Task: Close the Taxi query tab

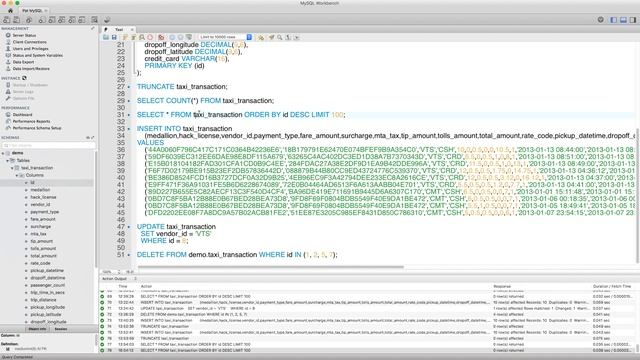Action: pos(132,29)
